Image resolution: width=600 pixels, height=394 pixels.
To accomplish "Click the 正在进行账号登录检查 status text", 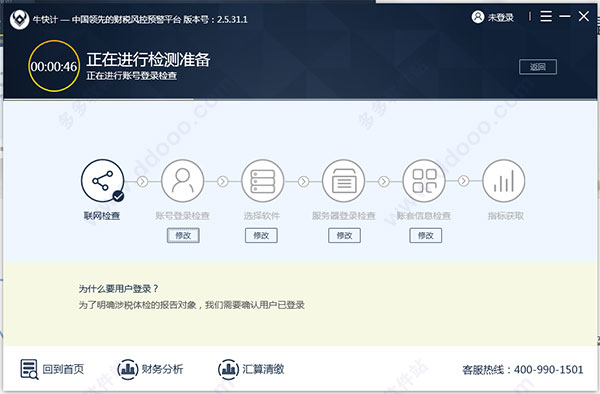I will (132, 76).
